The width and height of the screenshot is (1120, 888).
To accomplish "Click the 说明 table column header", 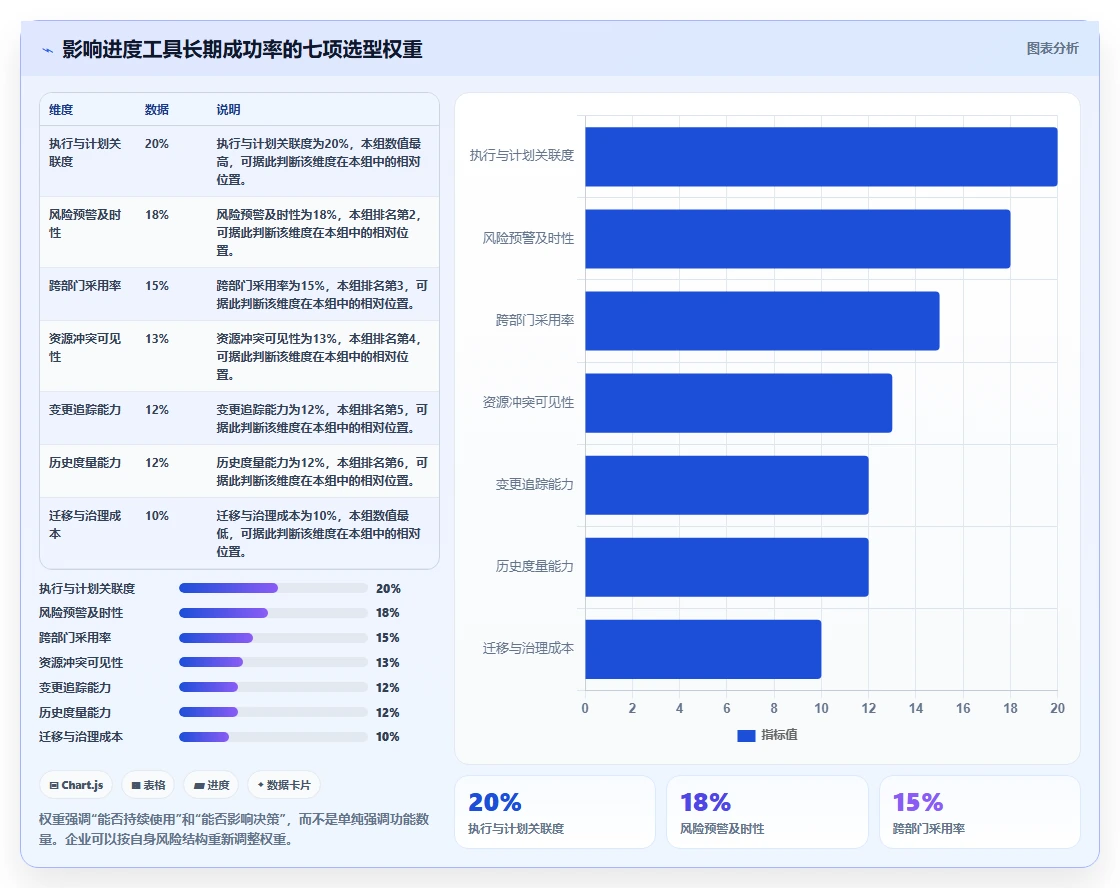I will point(229,109).
